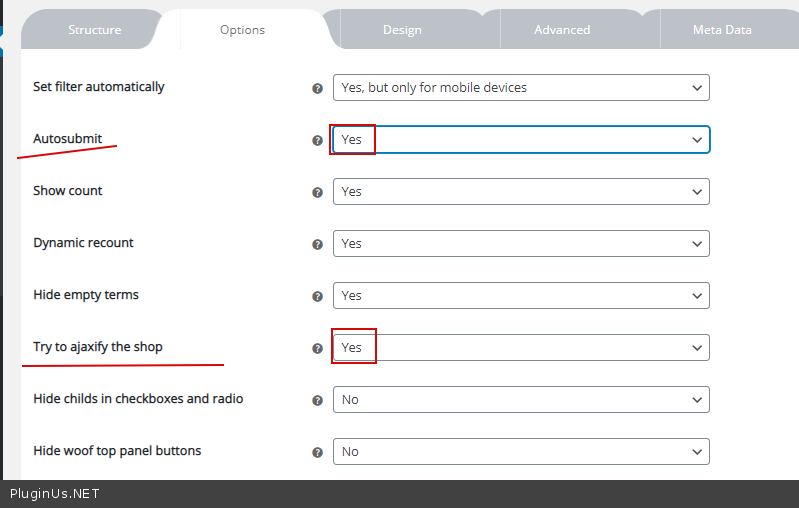Open the Show count select box

tap(521, 192)
